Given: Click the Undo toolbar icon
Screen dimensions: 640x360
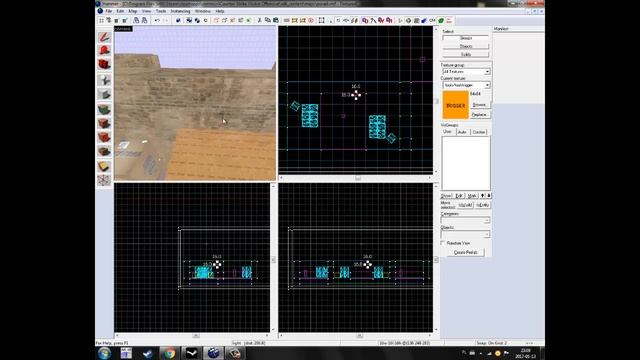Looking at the screenshot, I should [x=157, y=20].
